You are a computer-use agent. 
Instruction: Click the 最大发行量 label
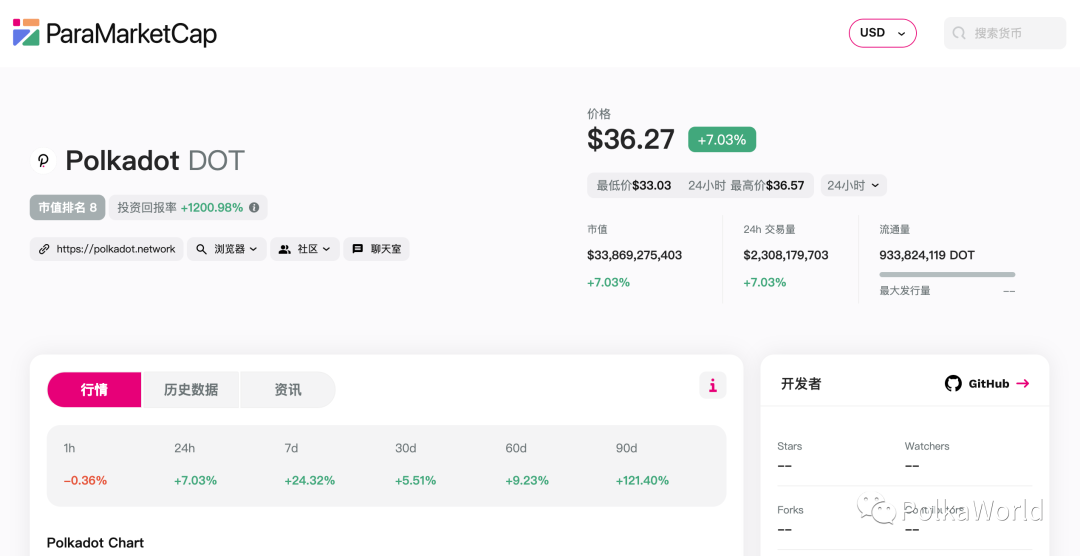(905, 291)
